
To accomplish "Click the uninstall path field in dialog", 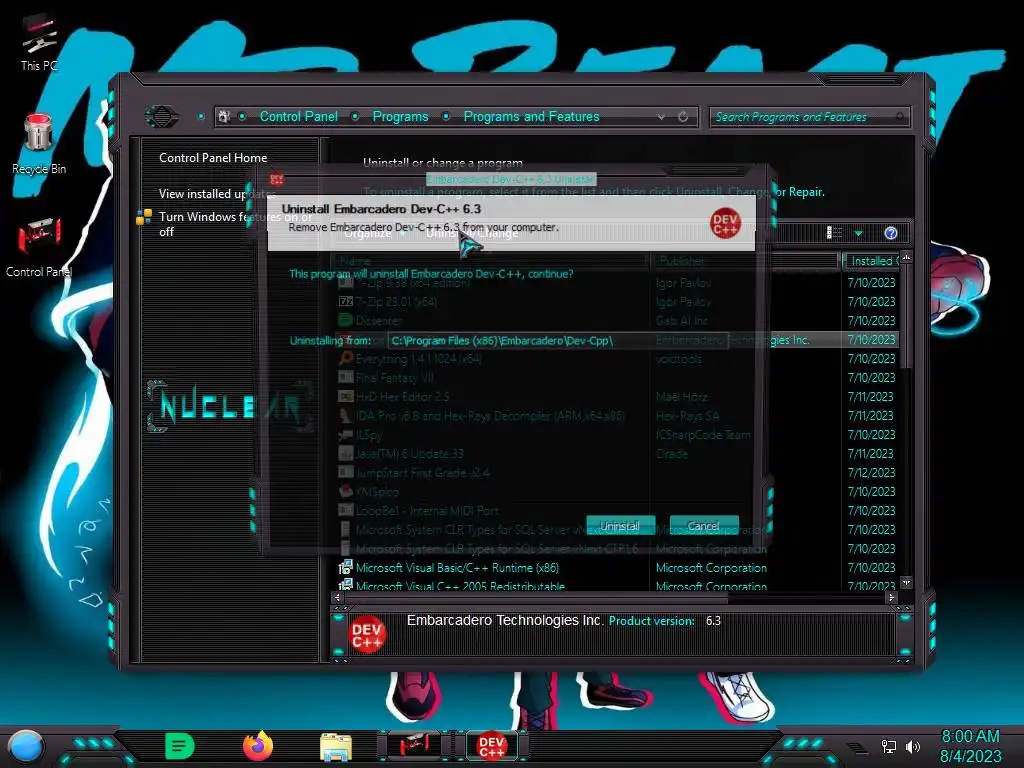I will (x=558, y=340).
